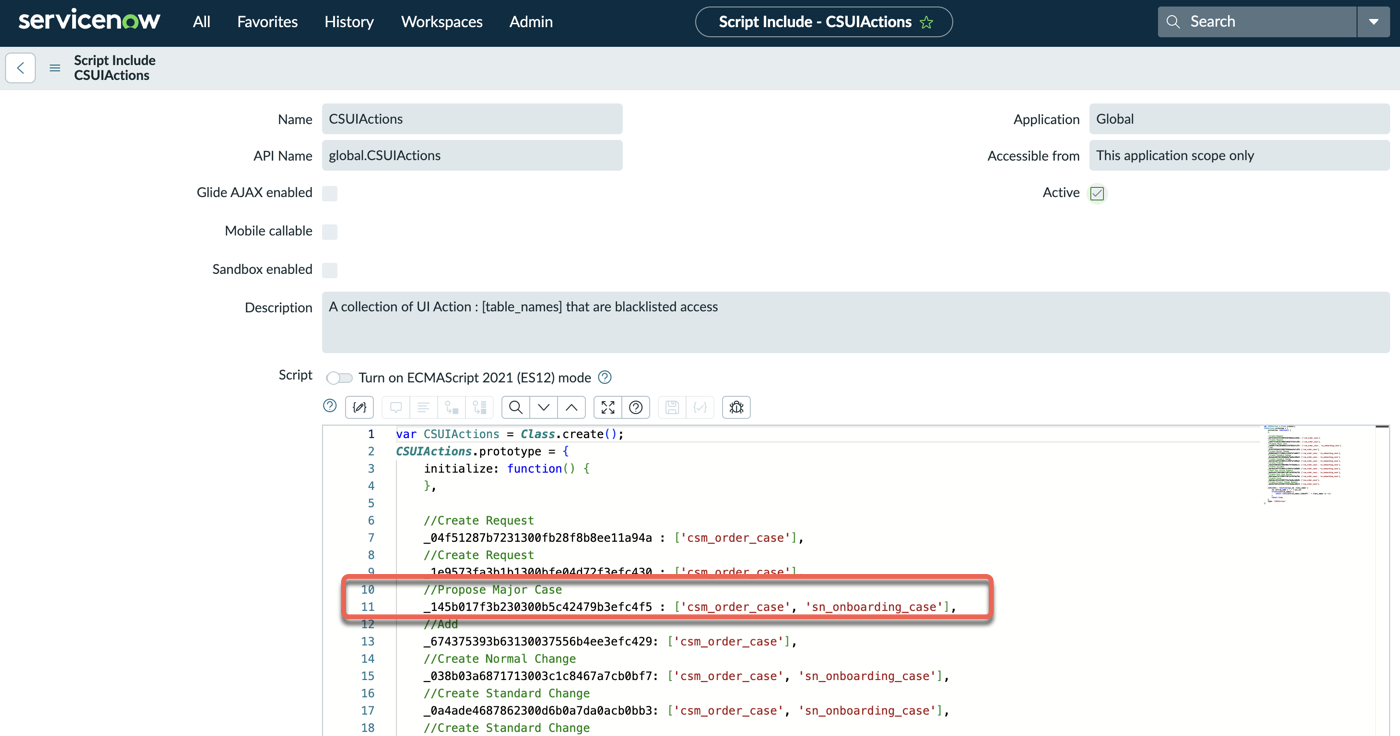
Task: Toggle syntax editor macros button
Action: tap(359, 407)
